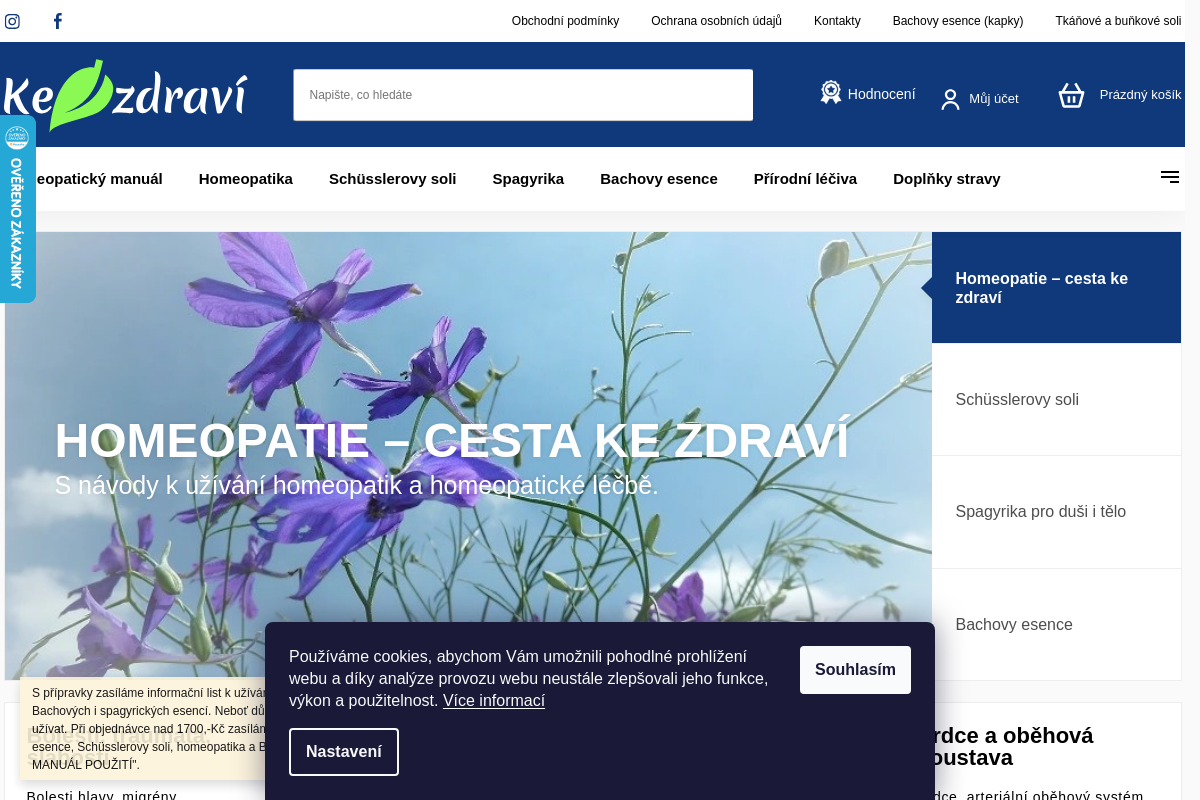The height and width of the screenshot is (800, 1200).
Task: Select Bachovy esence in main menu
Action: pos(659,179)
